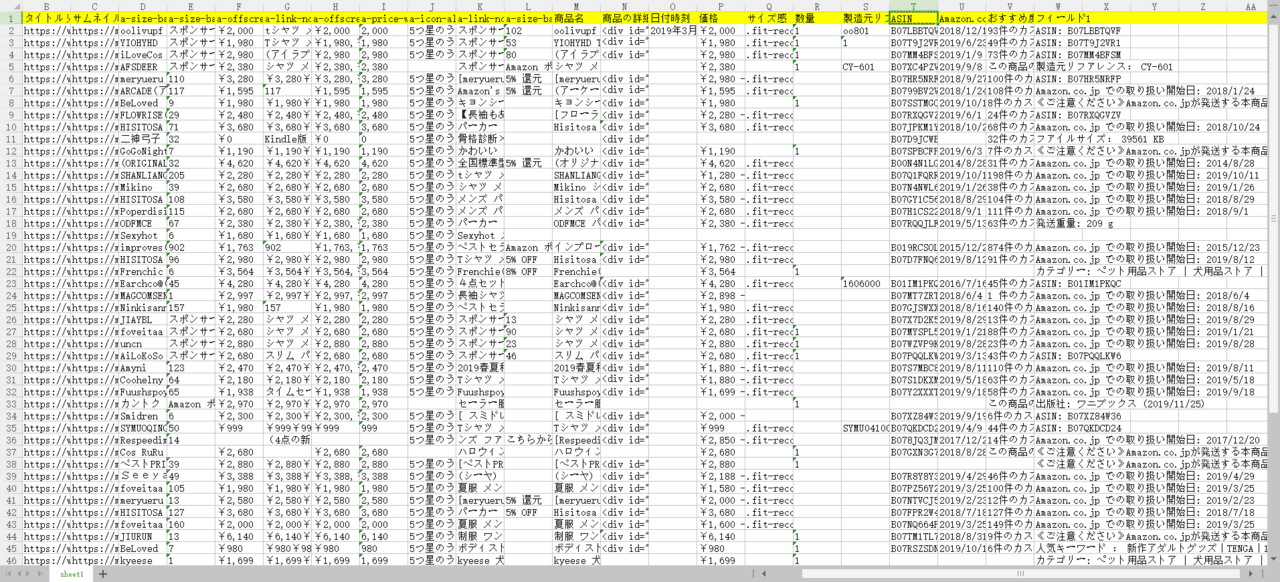Click the サムネイル header cell
Screen dimensions: 1280x582
(94, 18)
